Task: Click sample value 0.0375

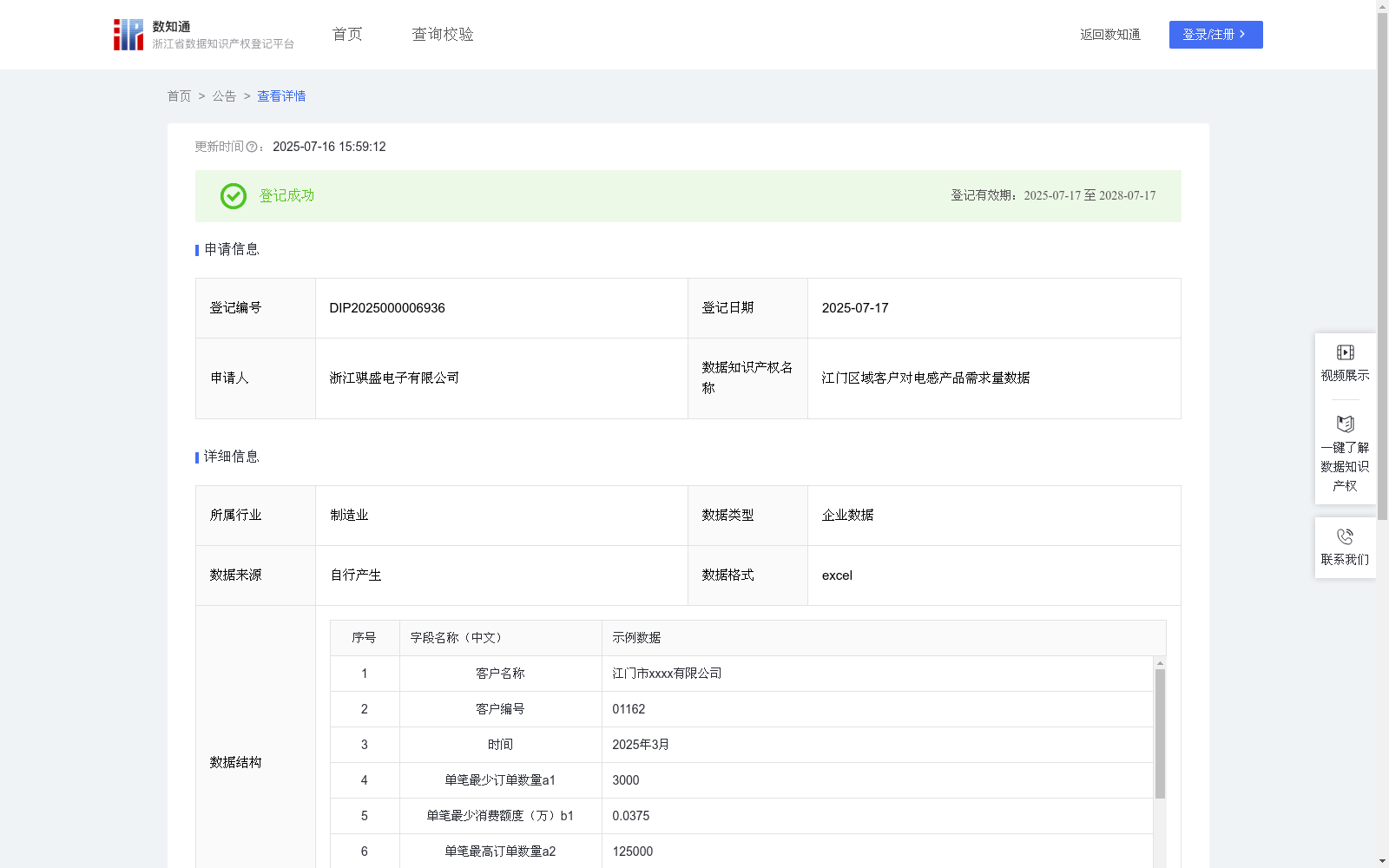Action: coord(631,816)
